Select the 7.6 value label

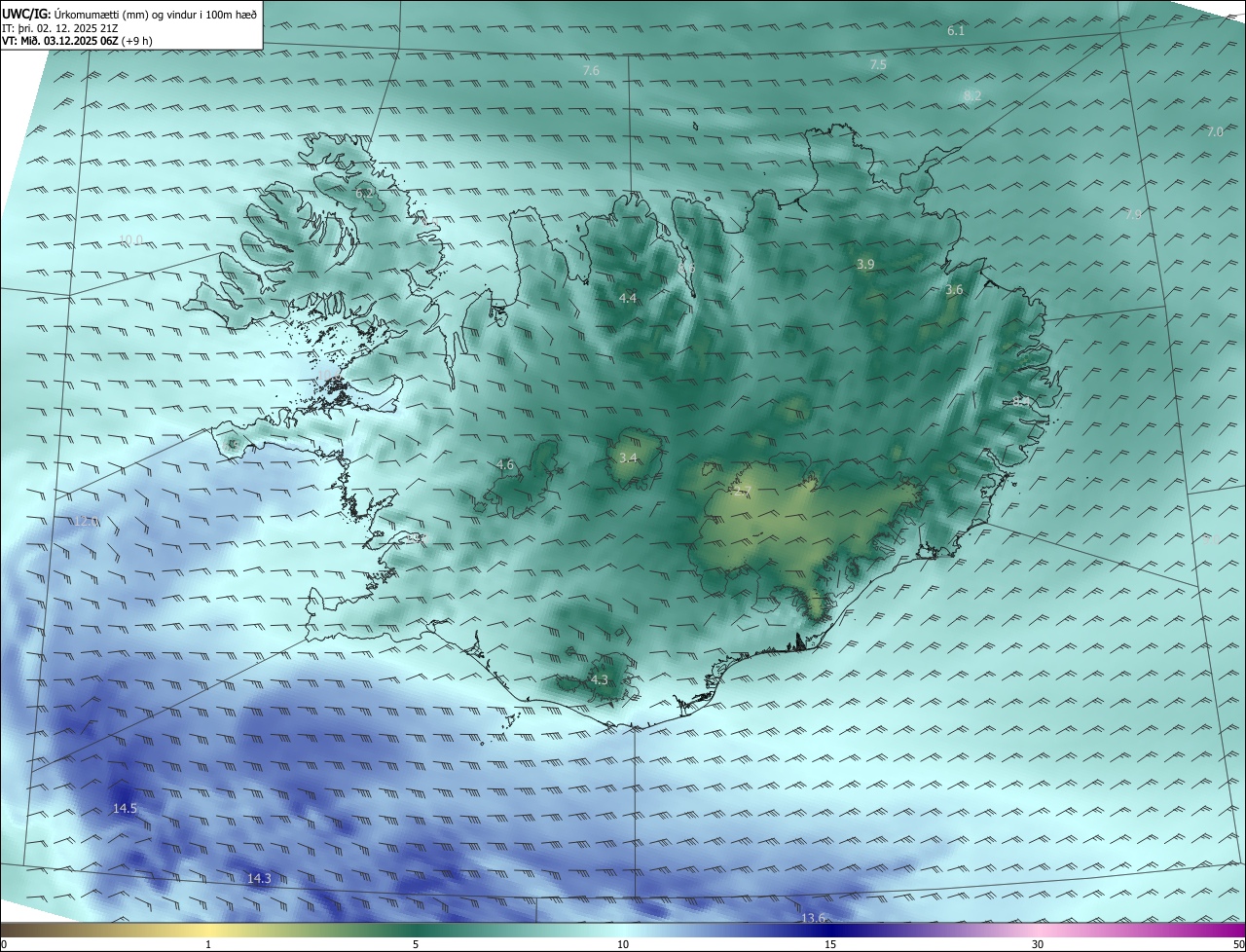tap(591, 70)
